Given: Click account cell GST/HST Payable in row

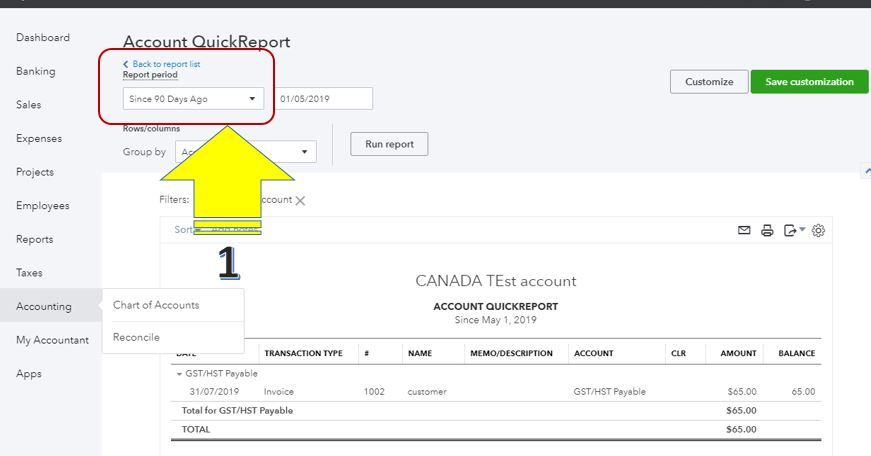Looking at the screenshot, I should tap(609, 392).
